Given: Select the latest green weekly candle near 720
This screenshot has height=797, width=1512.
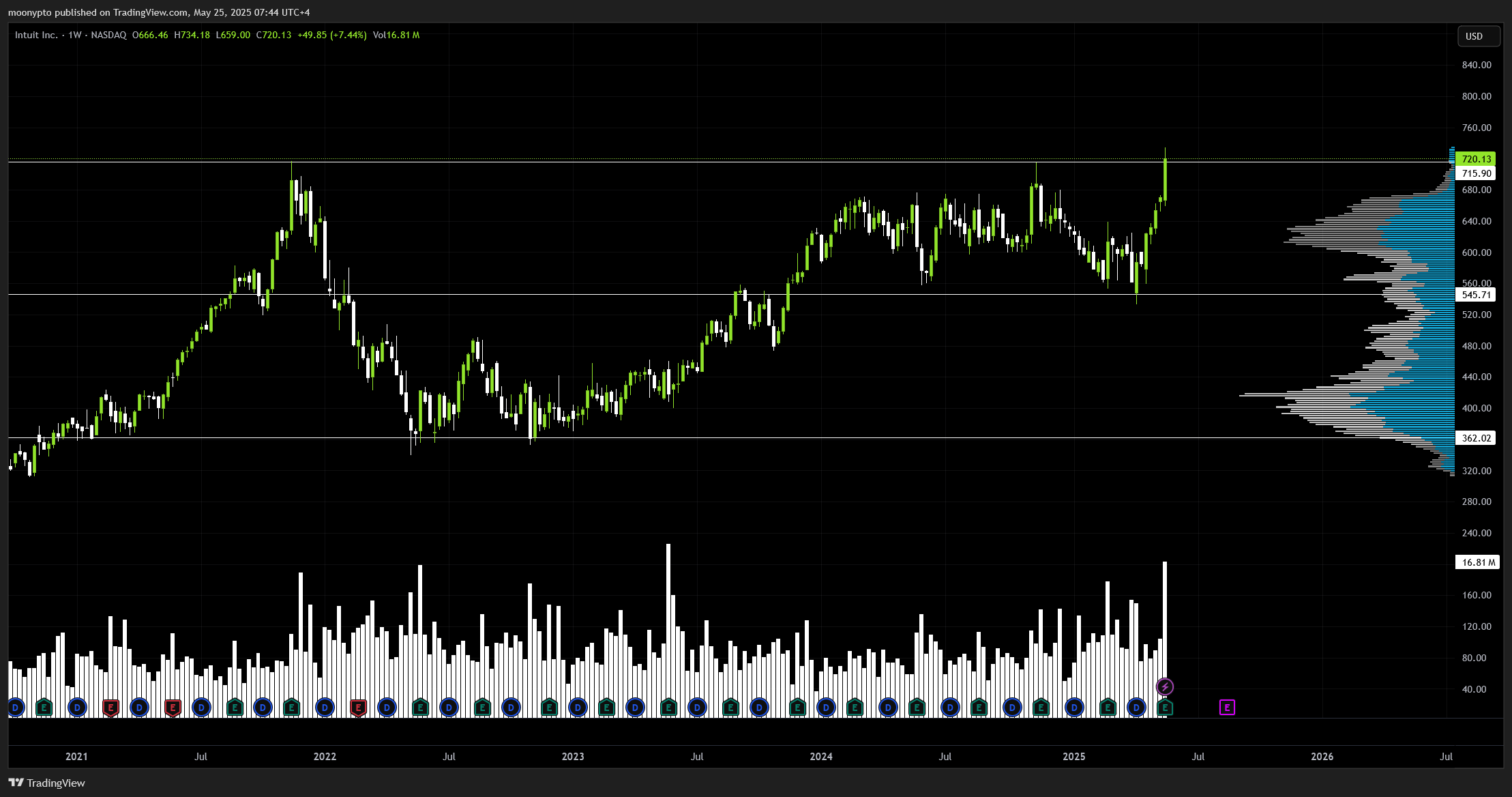Looking at the screenshot, I should point(1165,179).
